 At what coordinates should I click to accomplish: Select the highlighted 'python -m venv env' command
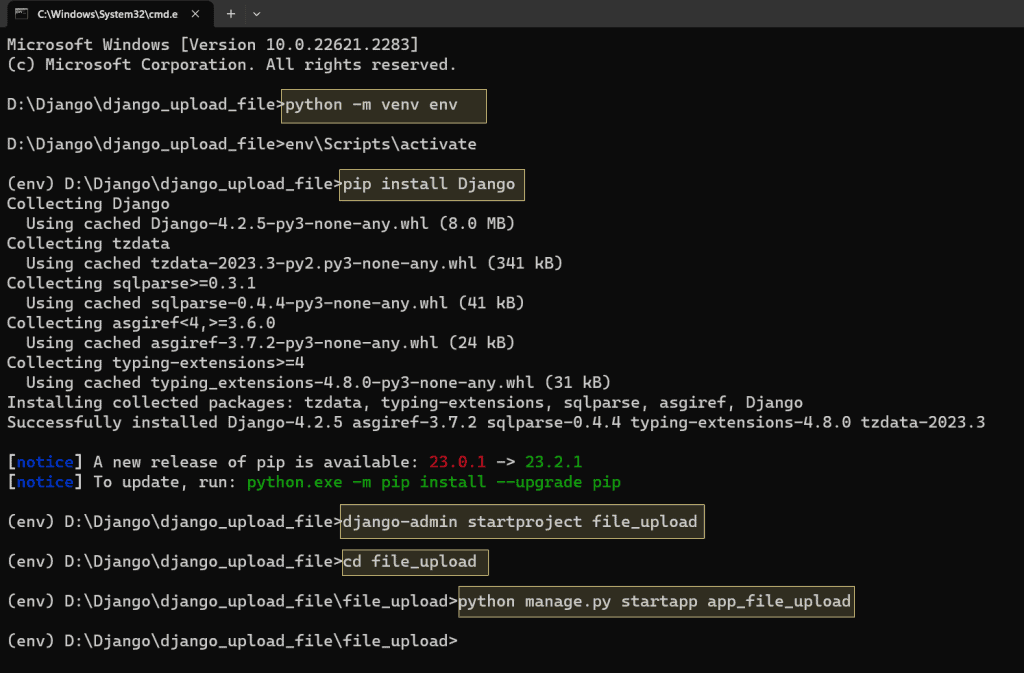point(382,105)
